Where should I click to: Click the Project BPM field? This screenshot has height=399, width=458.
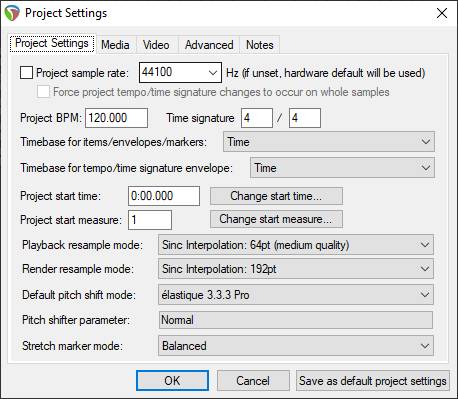[x=116, y=118]
